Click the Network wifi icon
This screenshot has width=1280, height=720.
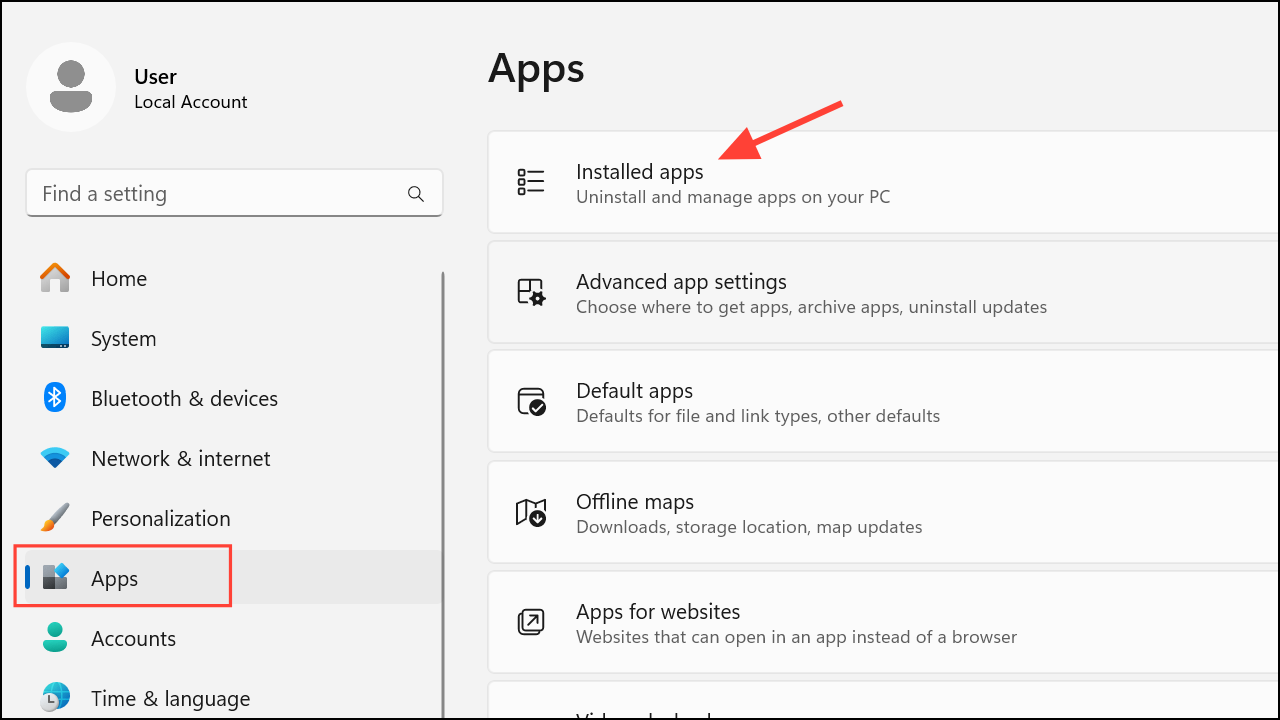point(55,458)
